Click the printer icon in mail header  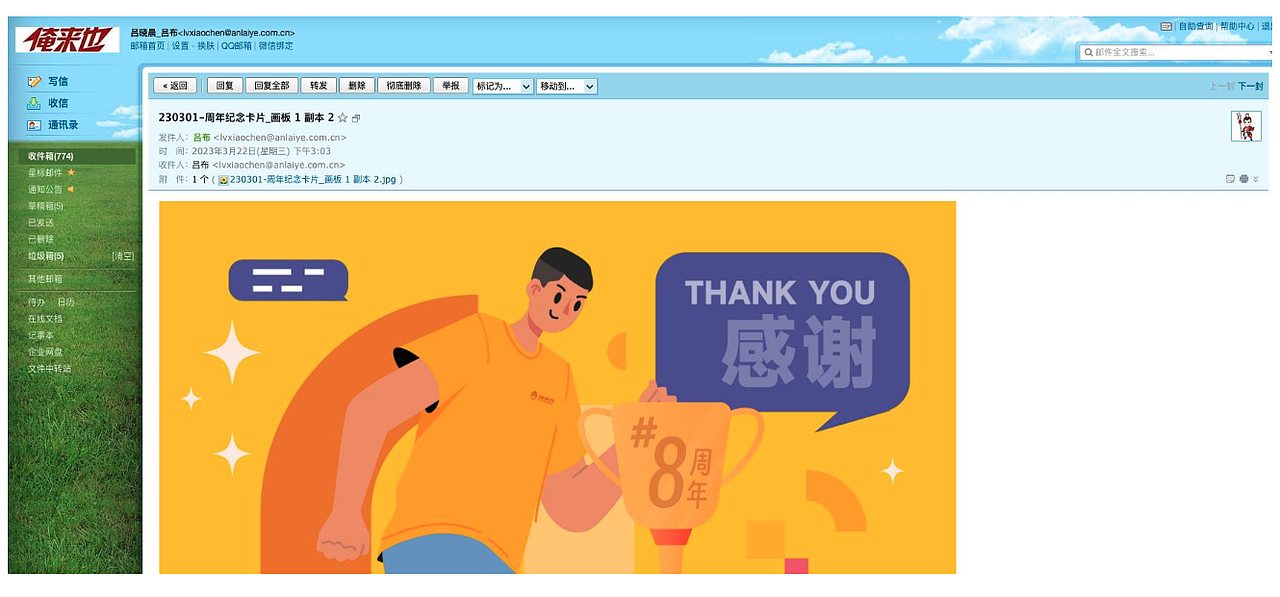point(1243,179)
